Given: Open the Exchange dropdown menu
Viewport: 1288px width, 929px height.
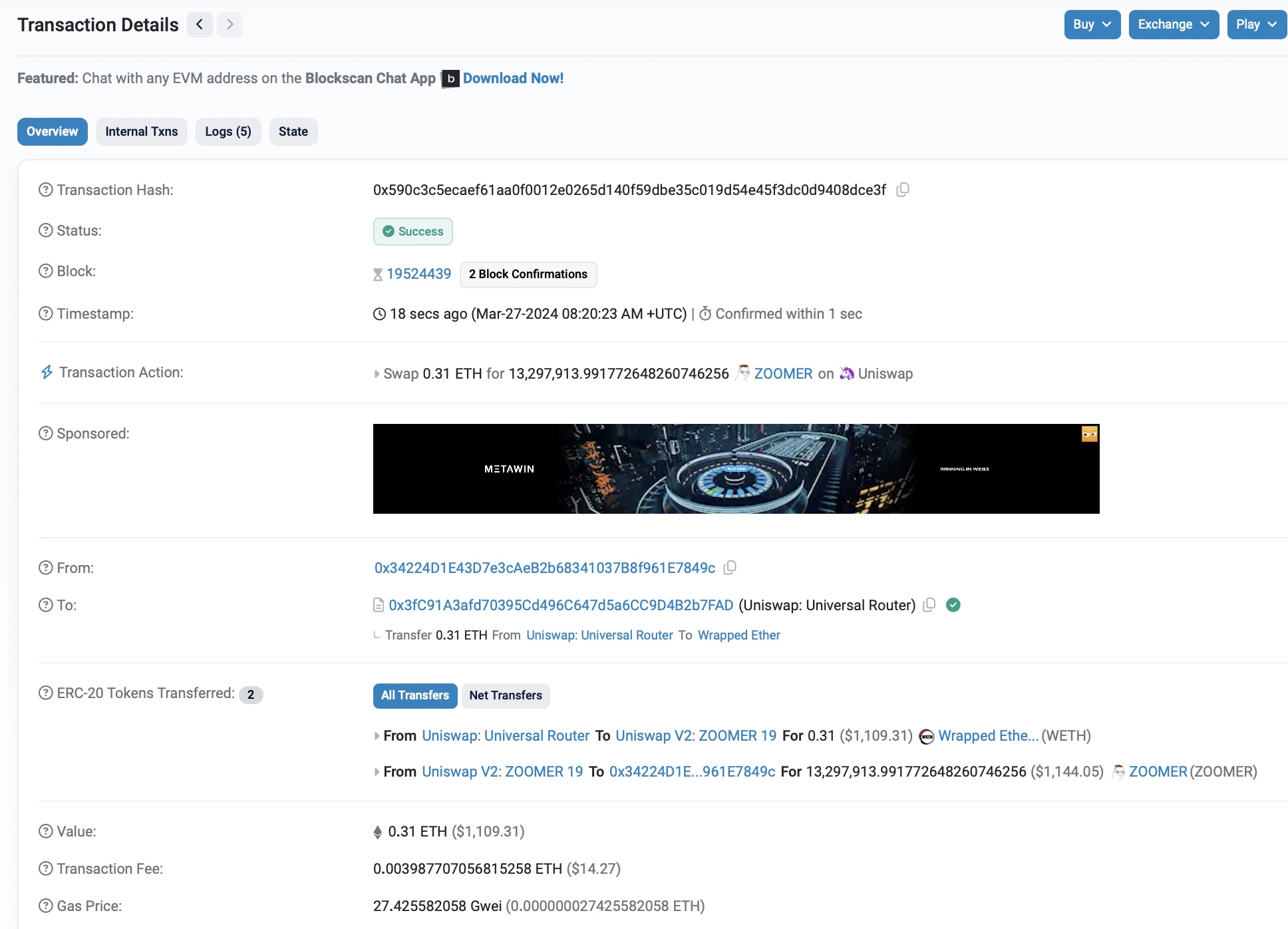Looking at the screenshot, I should click(1173, 25).
